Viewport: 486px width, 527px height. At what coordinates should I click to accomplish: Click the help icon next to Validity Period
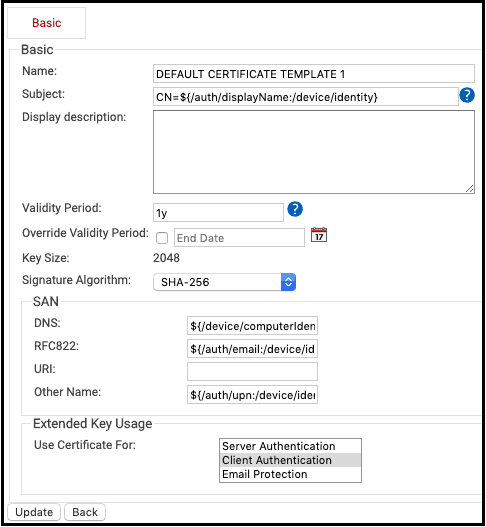pyautogui.click(x=295, y=209)
